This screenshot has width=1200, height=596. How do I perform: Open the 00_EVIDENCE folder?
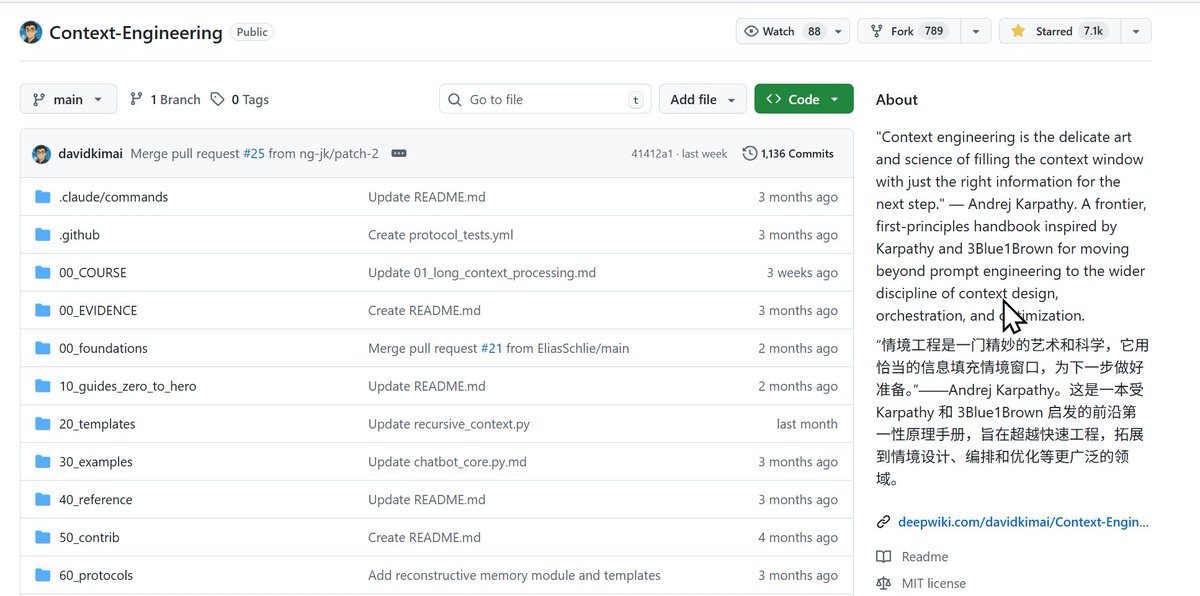(98, 310)
